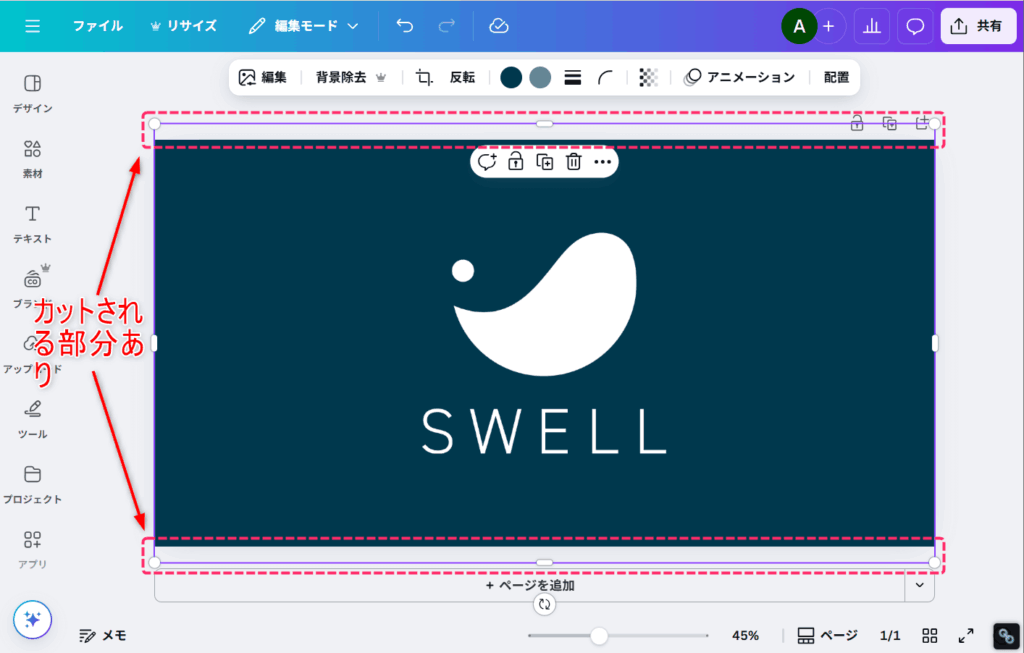This screenshot has height=653, width=1024.
Task: Lock the page using page header lock
Action: [857, 123]
